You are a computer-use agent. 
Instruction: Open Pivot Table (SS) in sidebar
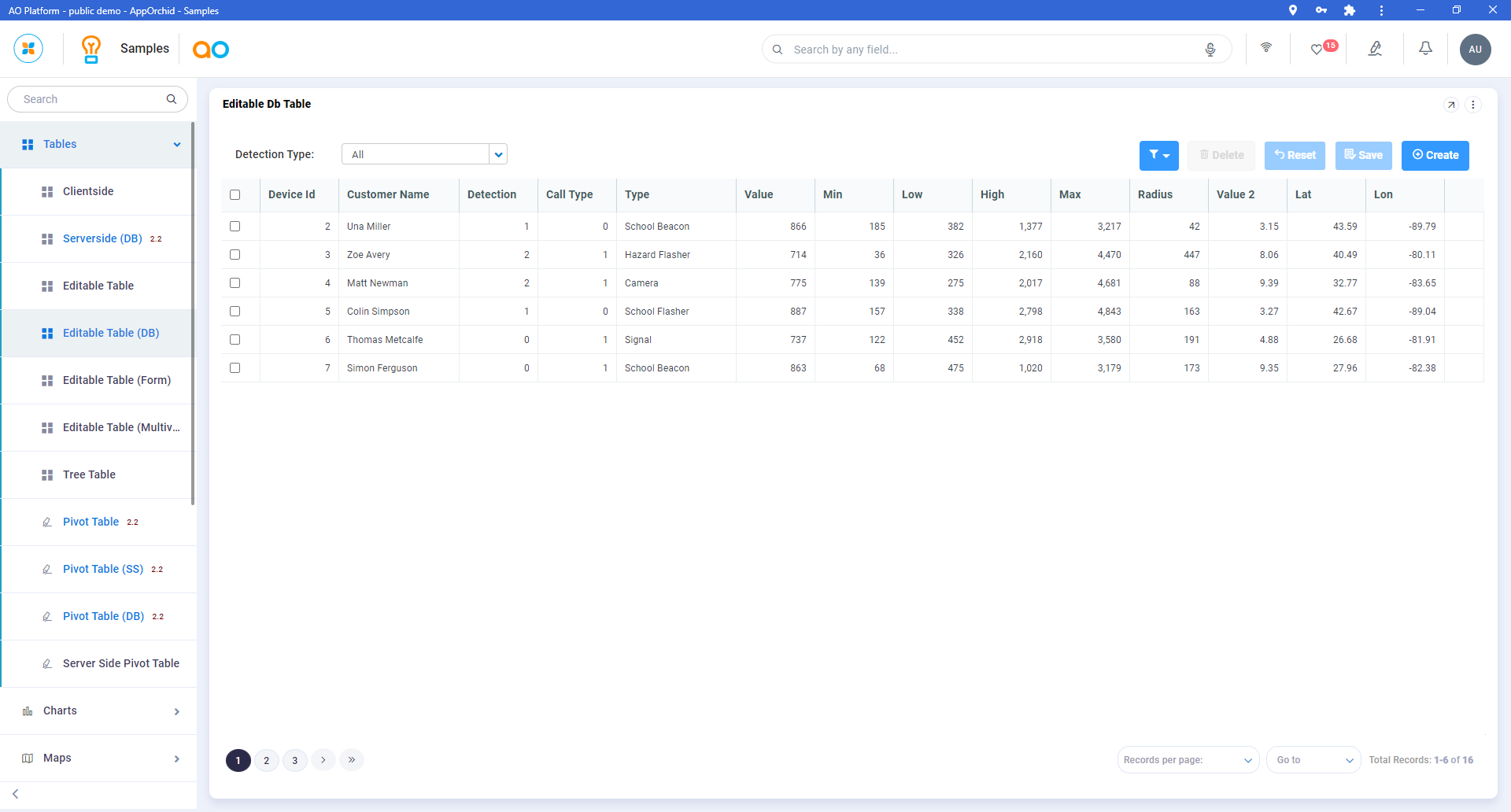(103, 569)
